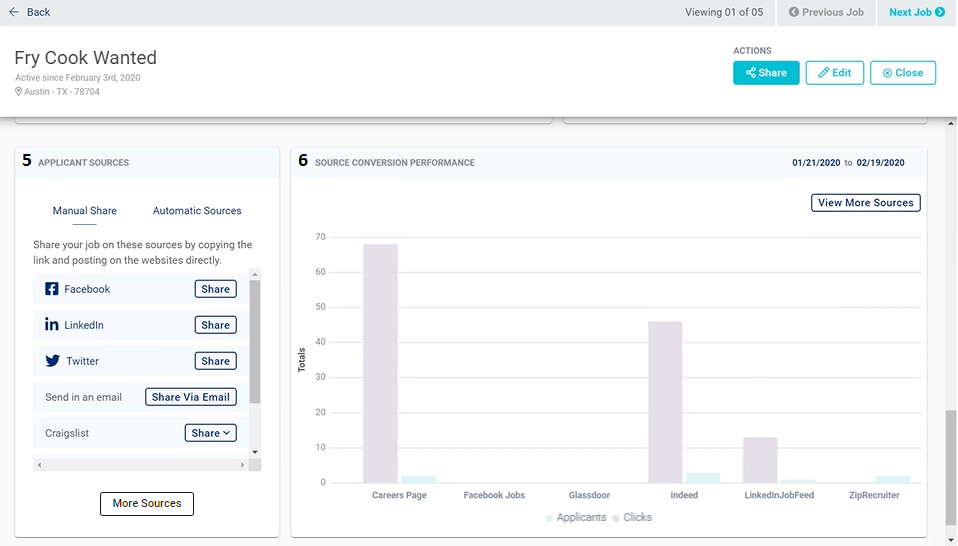Select the 02/19/2020 end date
Viewport: 958px width, 546px height.
880,162
